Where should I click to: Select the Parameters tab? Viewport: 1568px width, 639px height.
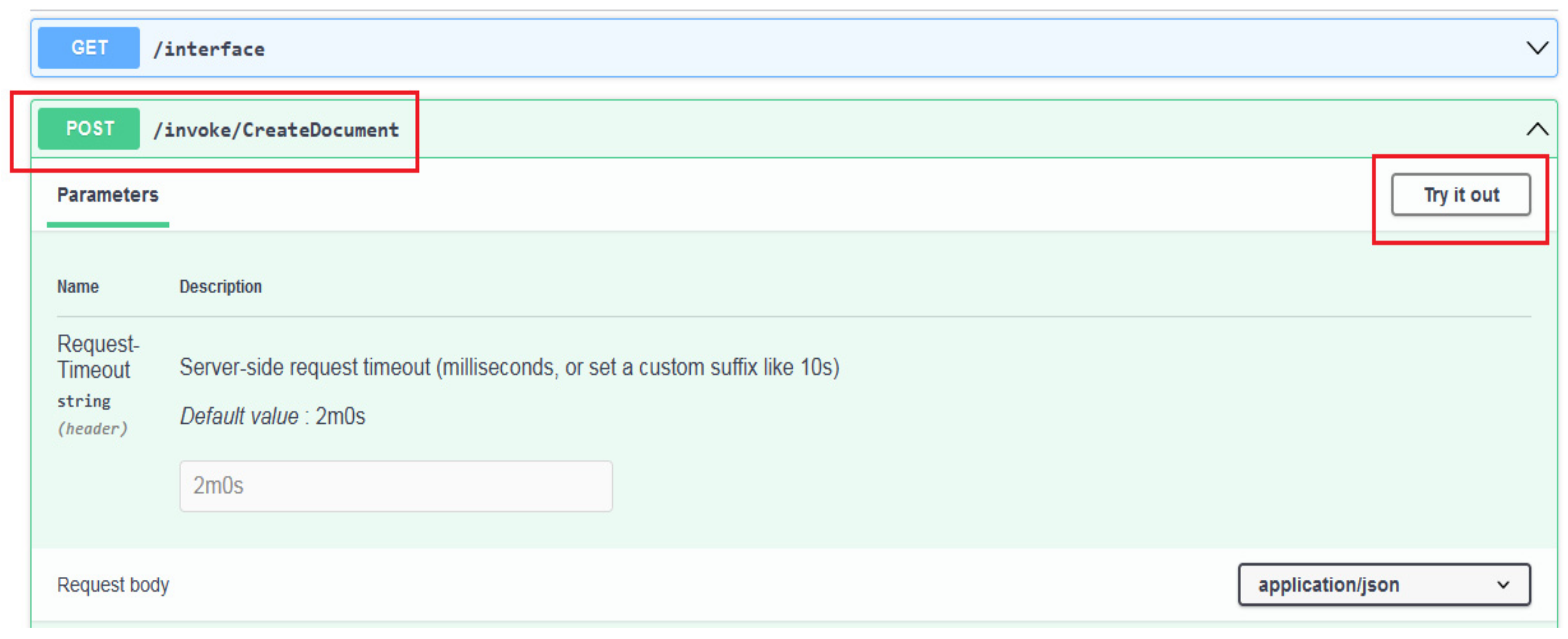pos(108,195)
